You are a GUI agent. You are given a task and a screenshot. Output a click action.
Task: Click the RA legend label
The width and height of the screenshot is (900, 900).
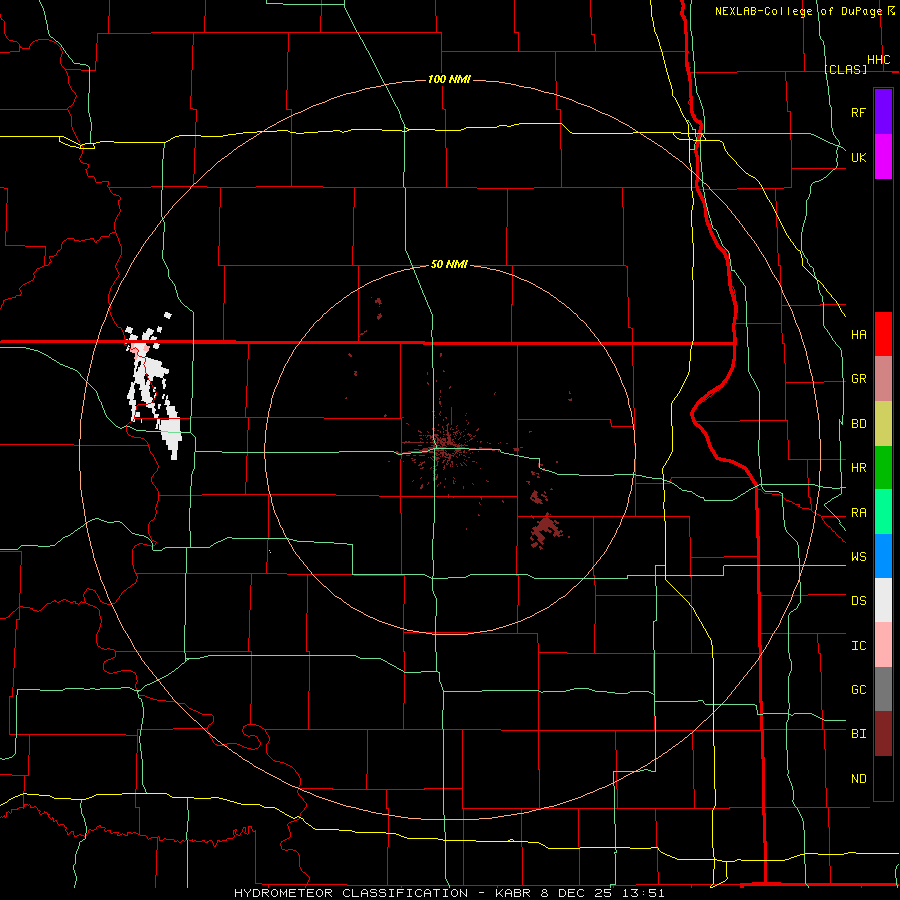[x=858, y=513]
